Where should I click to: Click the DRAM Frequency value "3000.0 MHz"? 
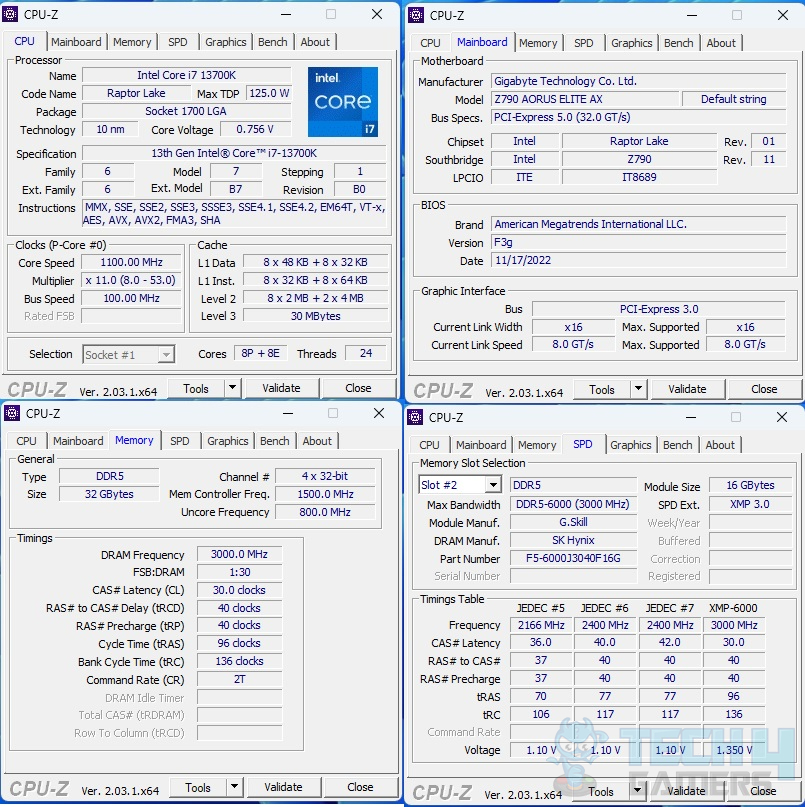pos(239,554)
